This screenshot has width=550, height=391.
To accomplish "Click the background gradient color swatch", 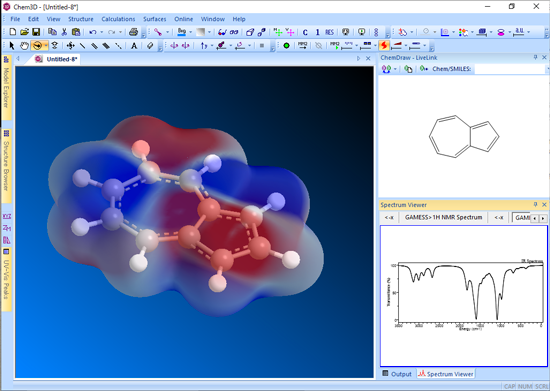I will (201, 32).
